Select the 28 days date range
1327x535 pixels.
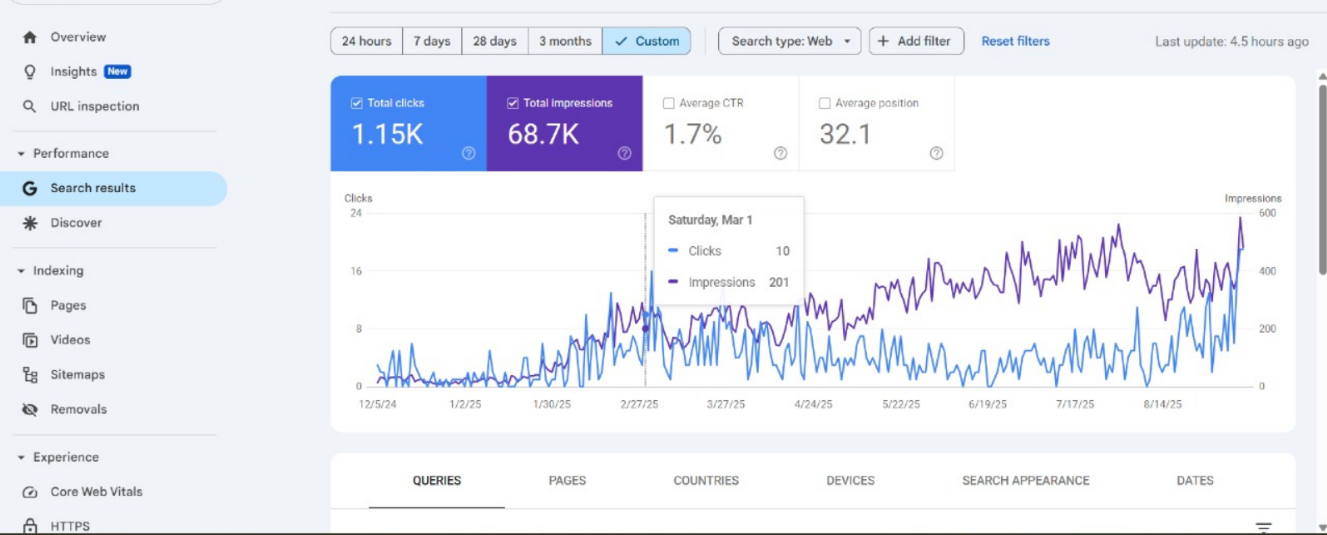coord(495,41)
